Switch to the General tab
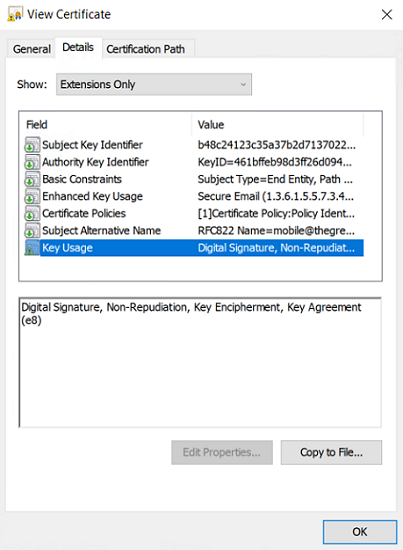 point(32,49)
